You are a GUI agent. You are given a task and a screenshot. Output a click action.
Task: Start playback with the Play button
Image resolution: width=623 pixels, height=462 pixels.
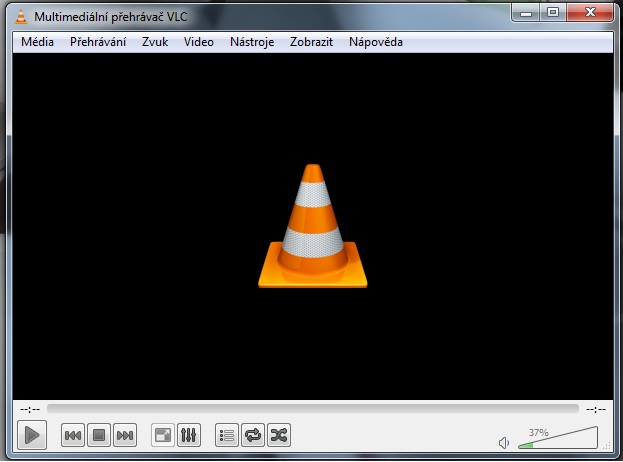click(x=32, y=435)
